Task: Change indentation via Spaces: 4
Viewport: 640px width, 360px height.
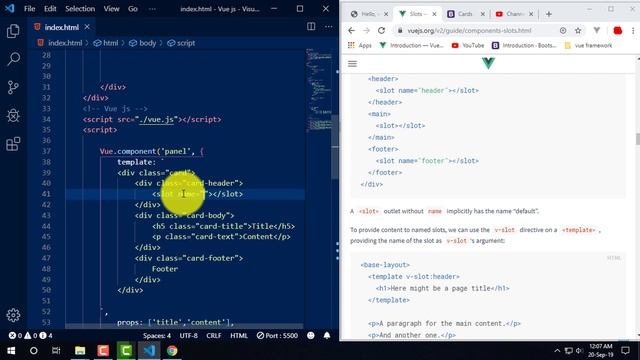Action: (157, 336)
